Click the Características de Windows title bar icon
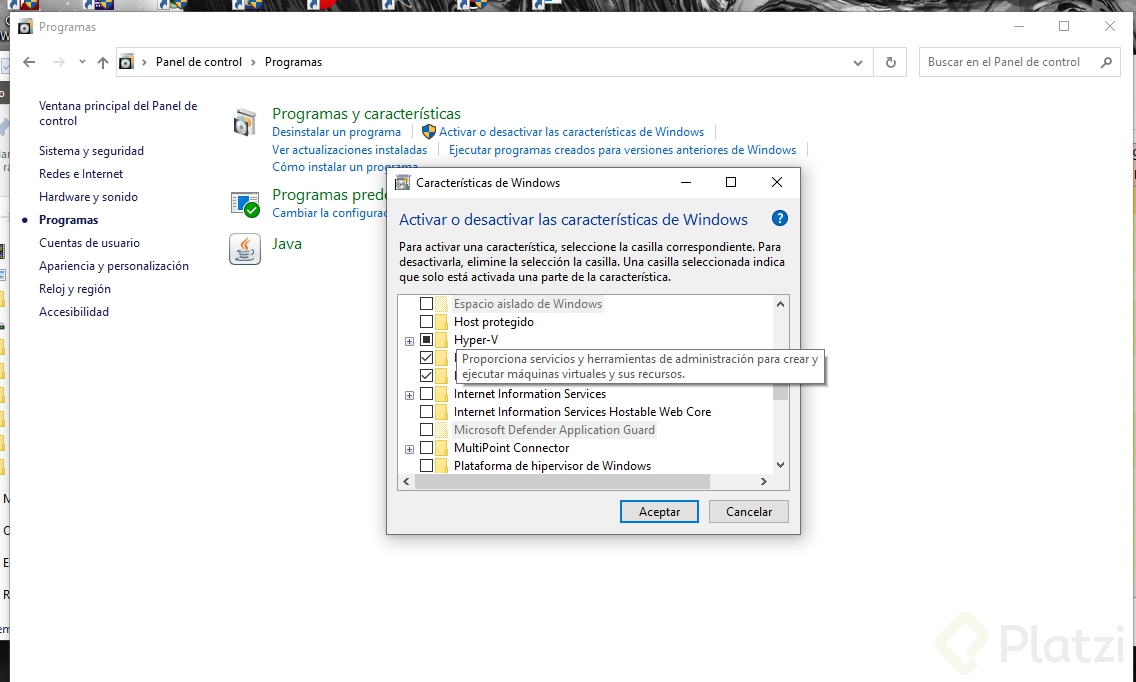The height and width of the screenshot is (682, 1136). (402, 183)
